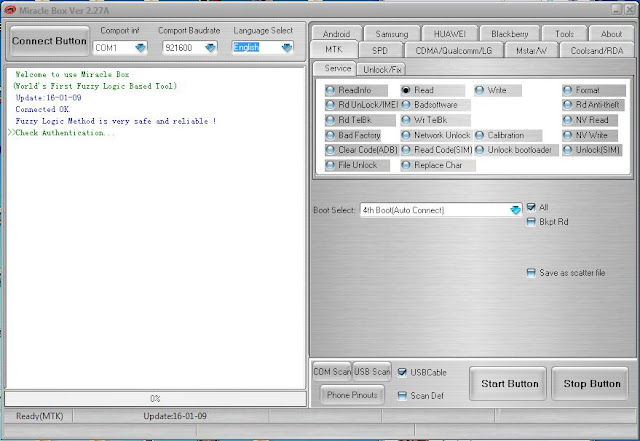Screen dimensions: 640x441
Task: Select the Rd TelBk option
Action: point(360,120)
